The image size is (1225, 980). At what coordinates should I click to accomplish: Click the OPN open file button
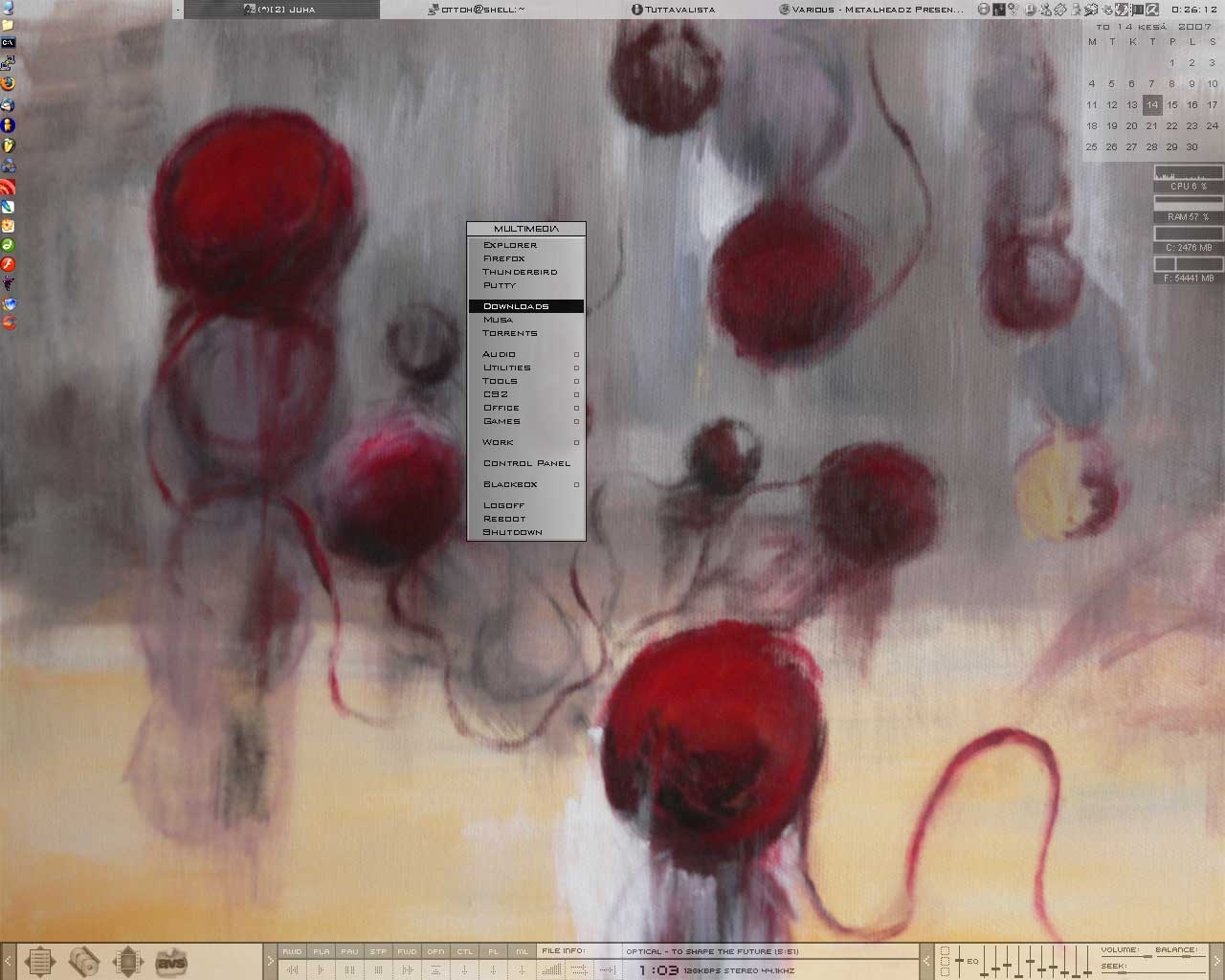(x=435, y=951)
